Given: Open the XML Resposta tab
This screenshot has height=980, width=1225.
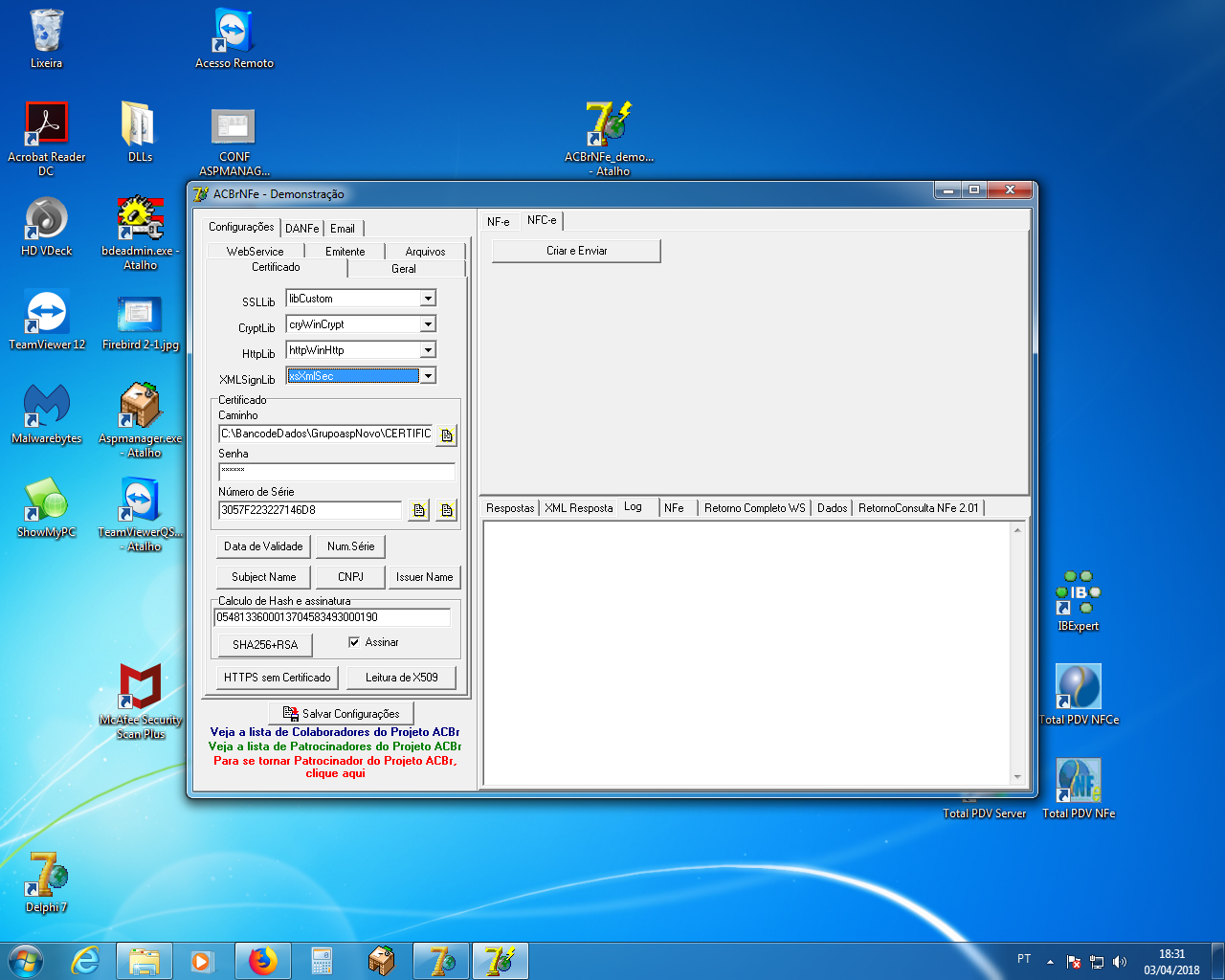Looking at the screenshot, I should pos(578,508).
